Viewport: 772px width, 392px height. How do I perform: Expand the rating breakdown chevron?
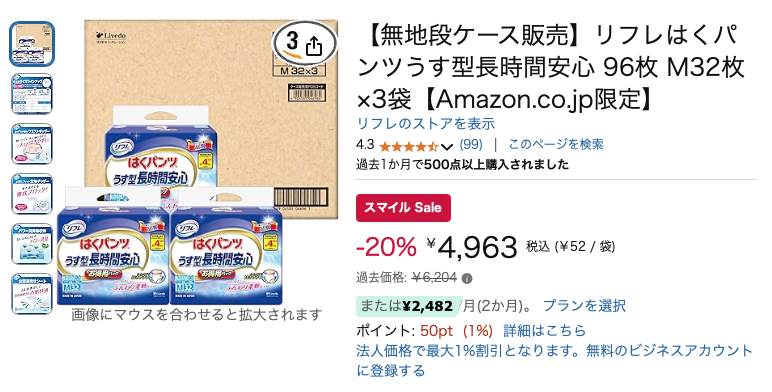coord(447,146)
